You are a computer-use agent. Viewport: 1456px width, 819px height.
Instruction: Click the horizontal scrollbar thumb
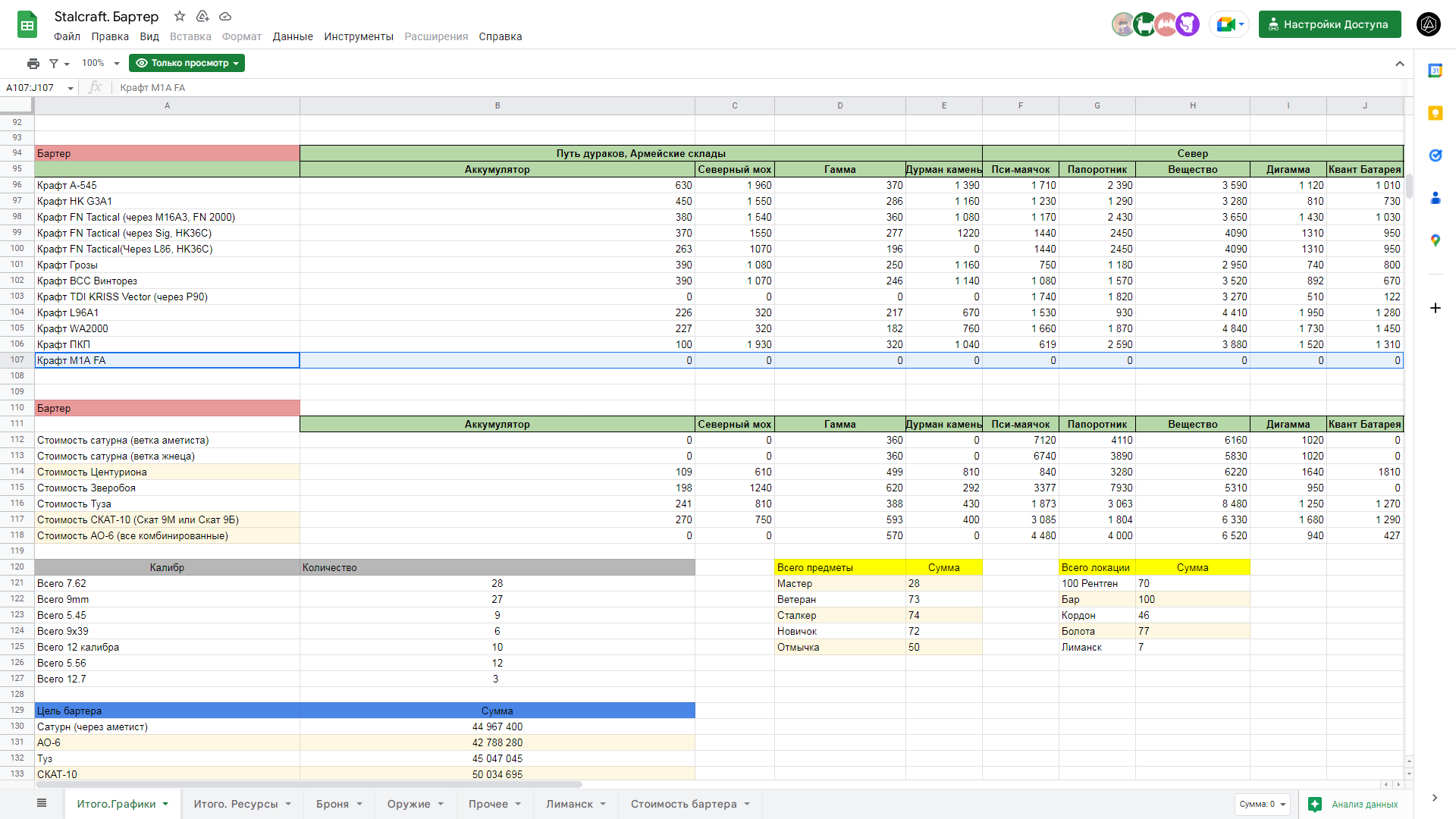coord(308,784)
